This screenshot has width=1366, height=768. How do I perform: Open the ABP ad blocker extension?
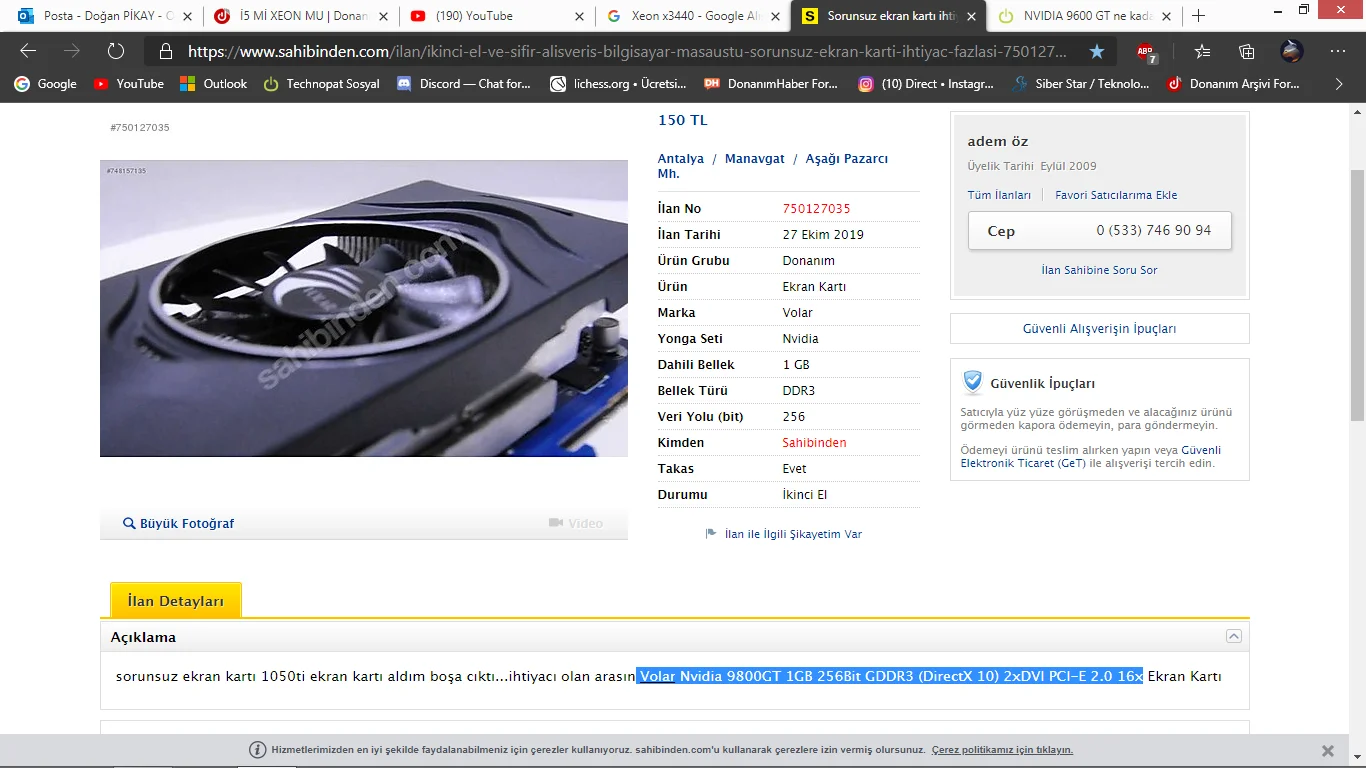[x=1147, y=52]
